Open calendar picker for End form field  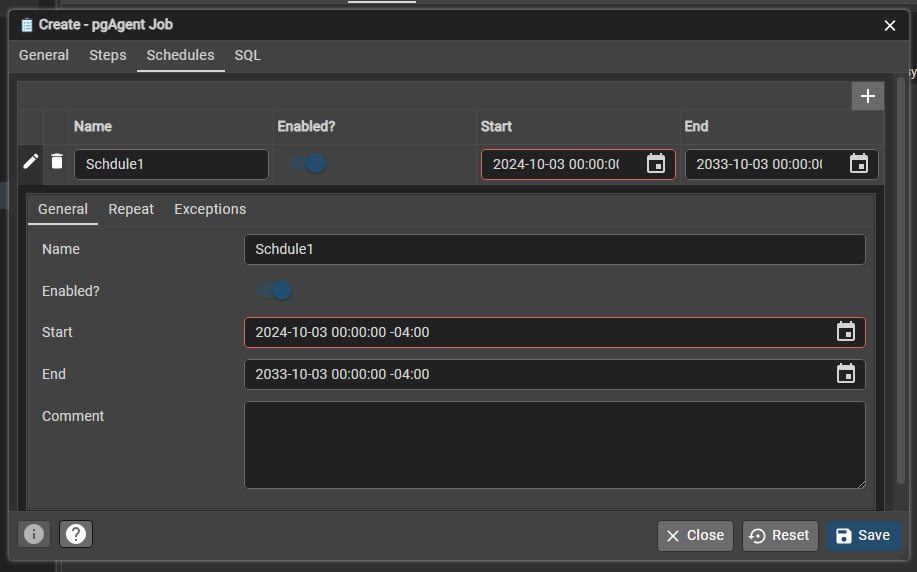846,374
